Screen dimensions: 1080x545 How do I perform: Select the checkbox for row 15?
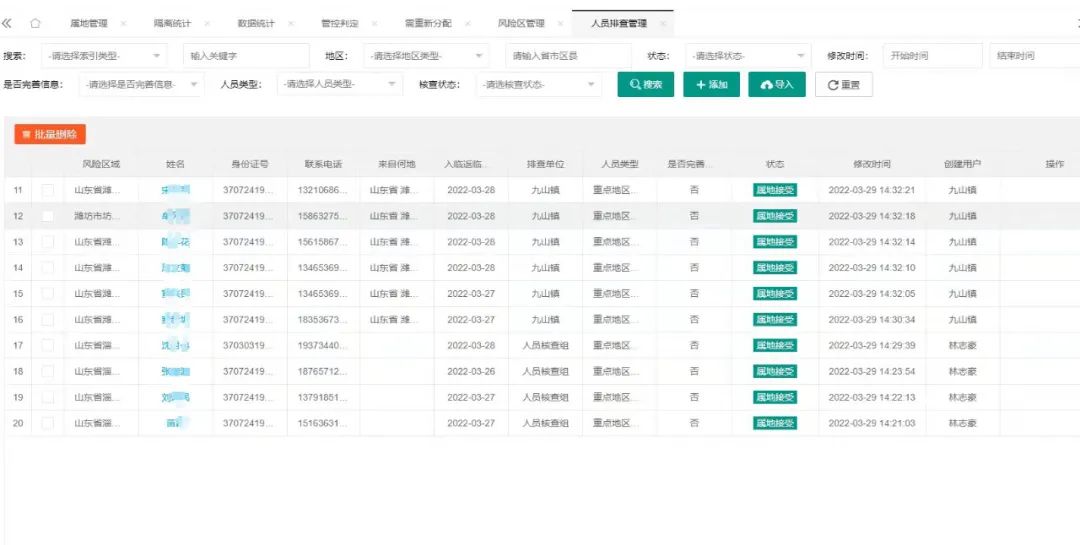tap(48, 294)
